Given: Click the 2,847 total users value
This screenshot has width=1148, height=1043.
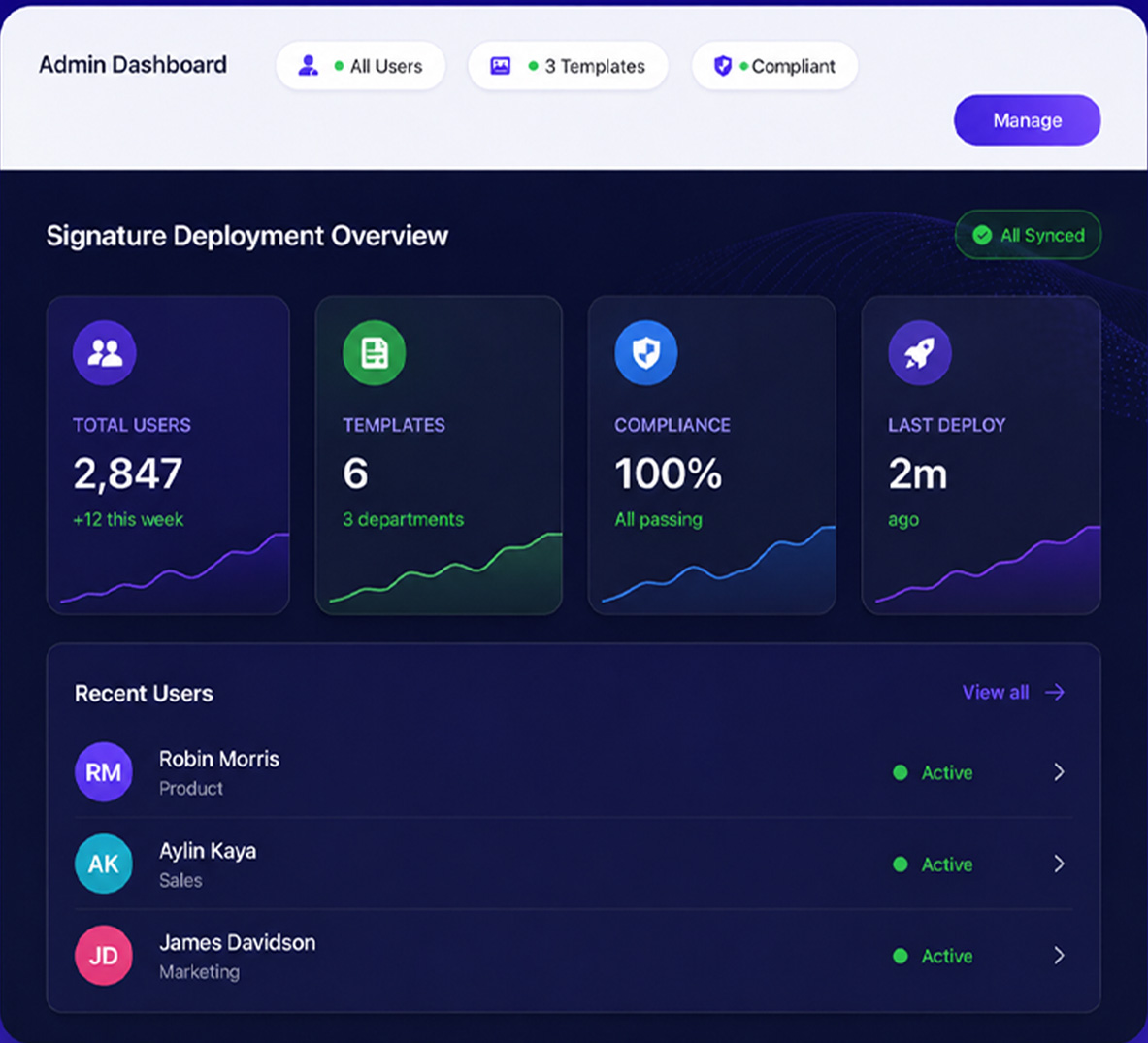Looking at the screenshot, I should coord(128,473).
